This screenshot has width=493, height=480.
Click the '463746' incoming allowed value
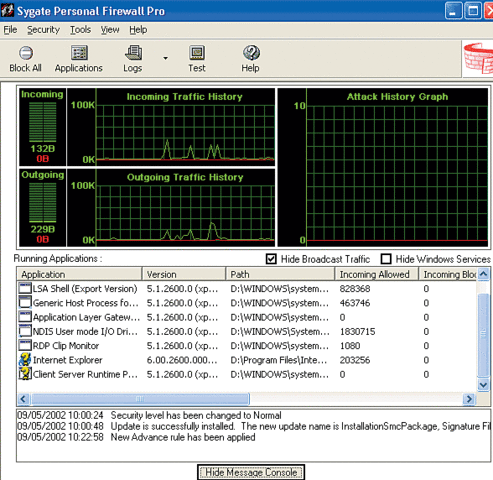click(x=355, y=303)
